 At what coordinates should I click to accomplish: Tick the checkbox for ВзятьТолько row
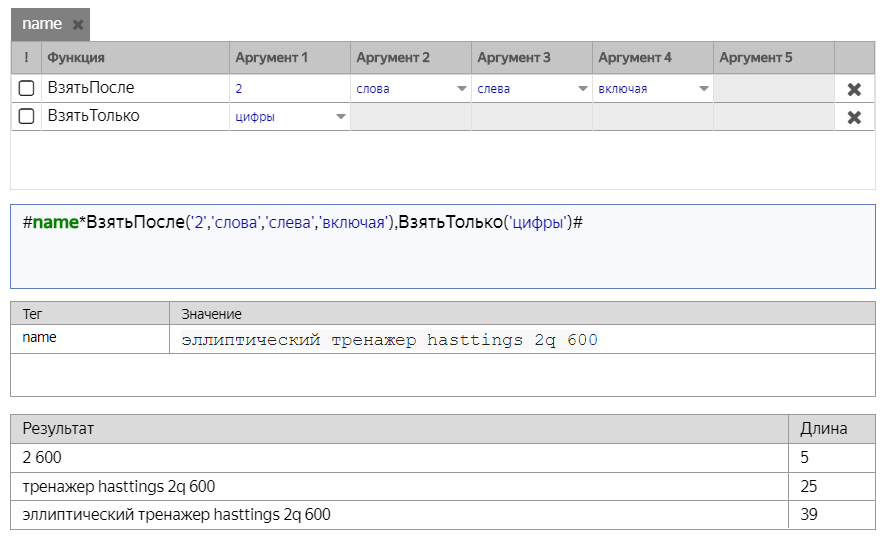27,117
